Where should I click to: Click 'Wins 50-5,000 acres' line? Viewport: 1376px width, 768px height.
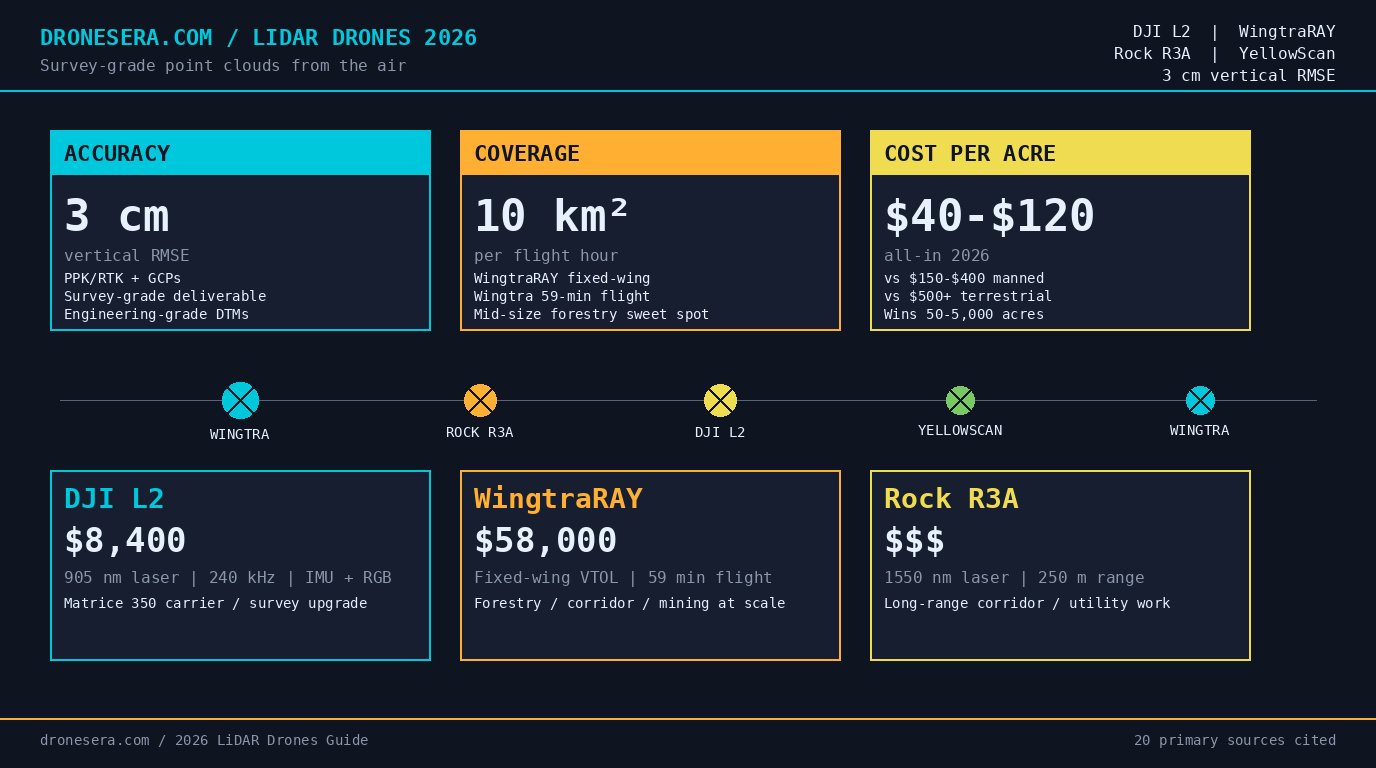point(964,314)
